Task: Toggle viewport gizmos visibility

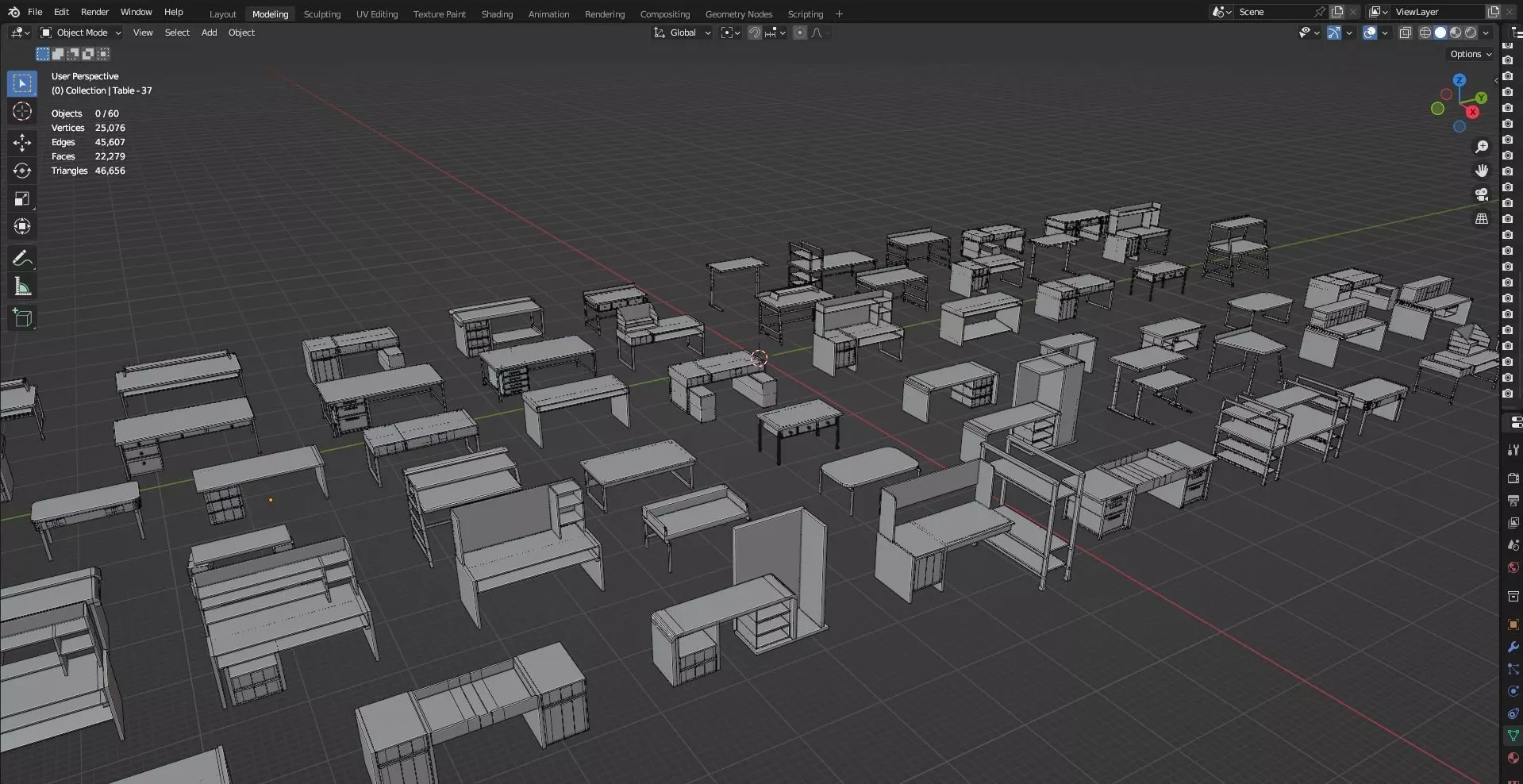Action: (1334, 33)
